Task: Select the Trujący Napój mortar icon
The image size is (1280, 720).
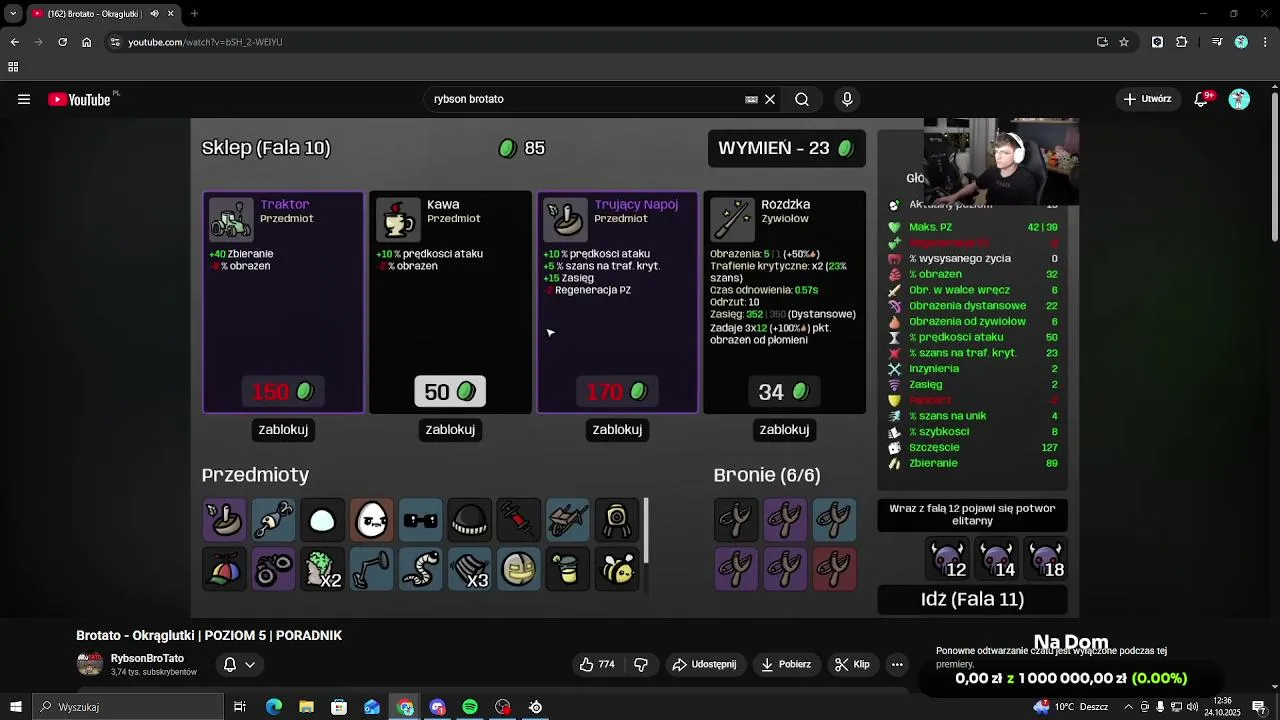Action: pos(565,220)
